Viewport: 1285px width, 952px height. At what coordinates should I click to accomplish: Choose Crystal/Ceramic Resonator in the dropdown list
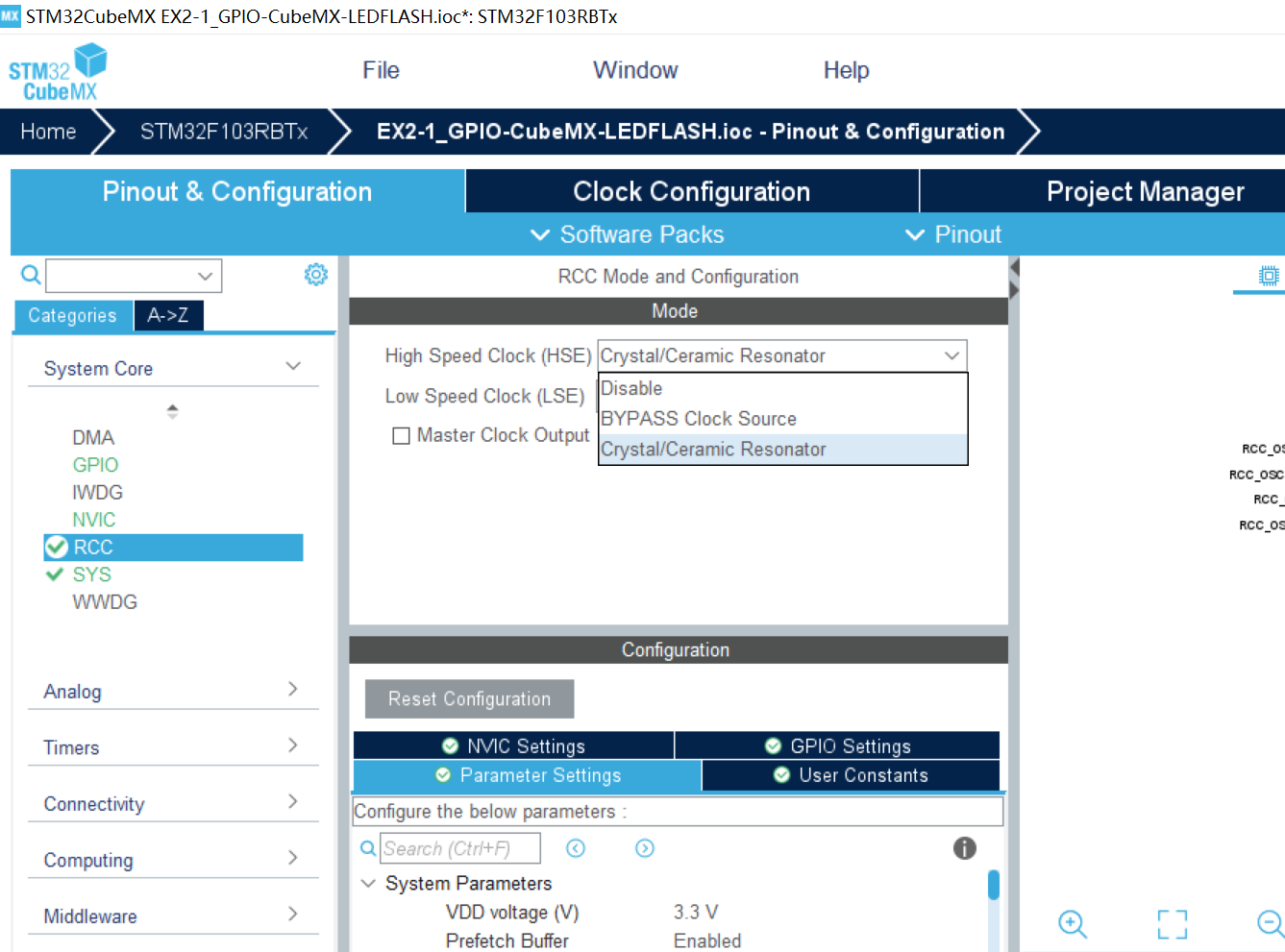click(782, 450)
